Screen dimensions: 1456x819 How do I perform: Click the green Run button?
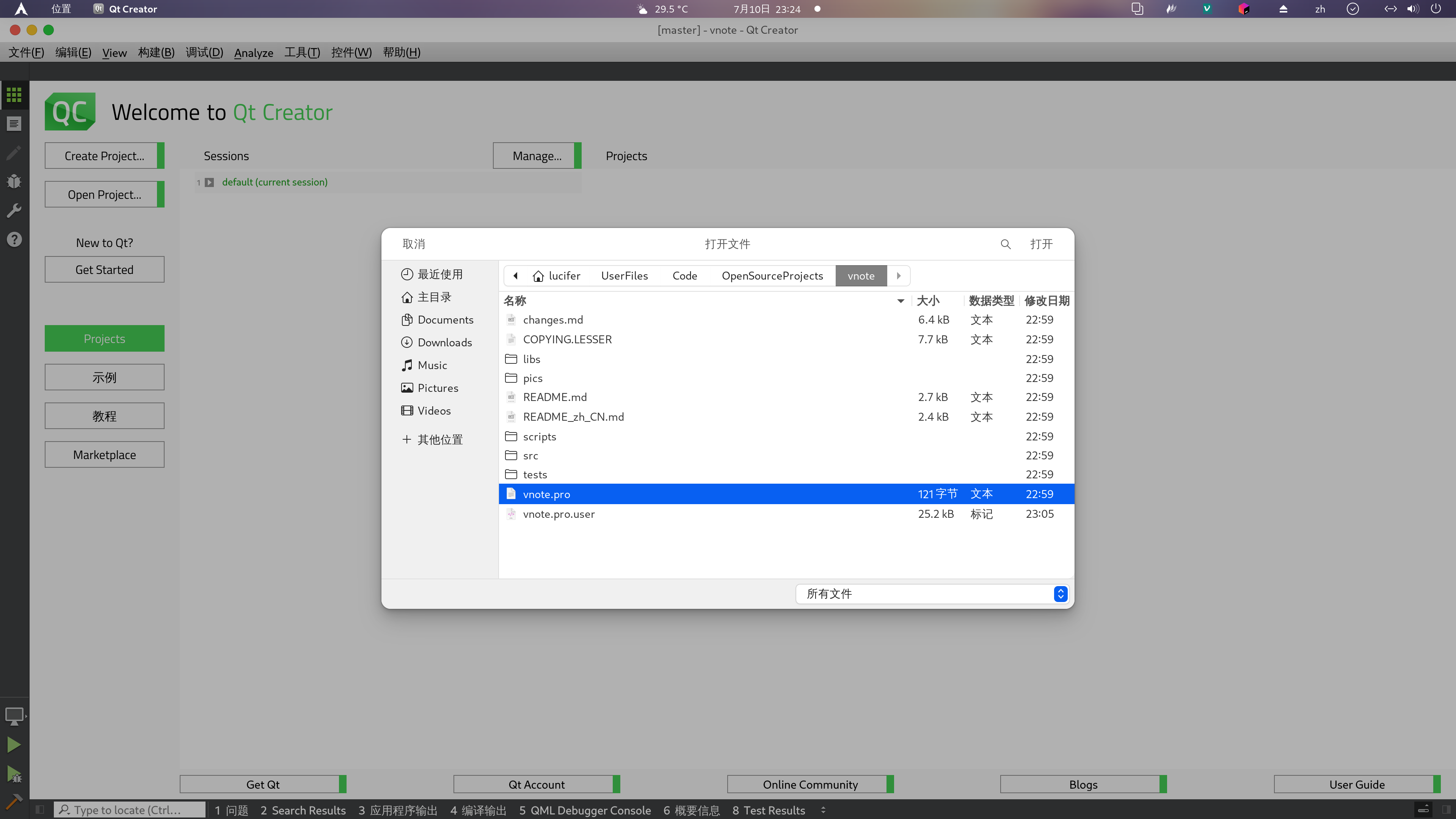(x=14, y=745)
